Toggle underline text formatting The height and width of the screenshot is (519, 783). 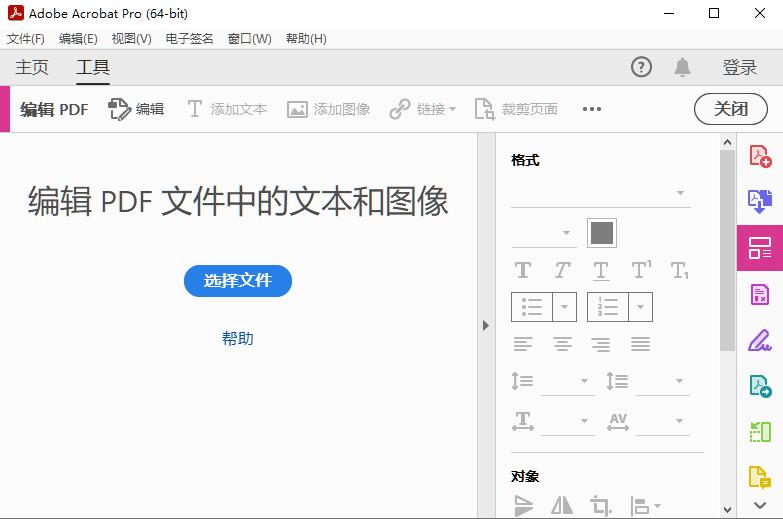(601, 270)
